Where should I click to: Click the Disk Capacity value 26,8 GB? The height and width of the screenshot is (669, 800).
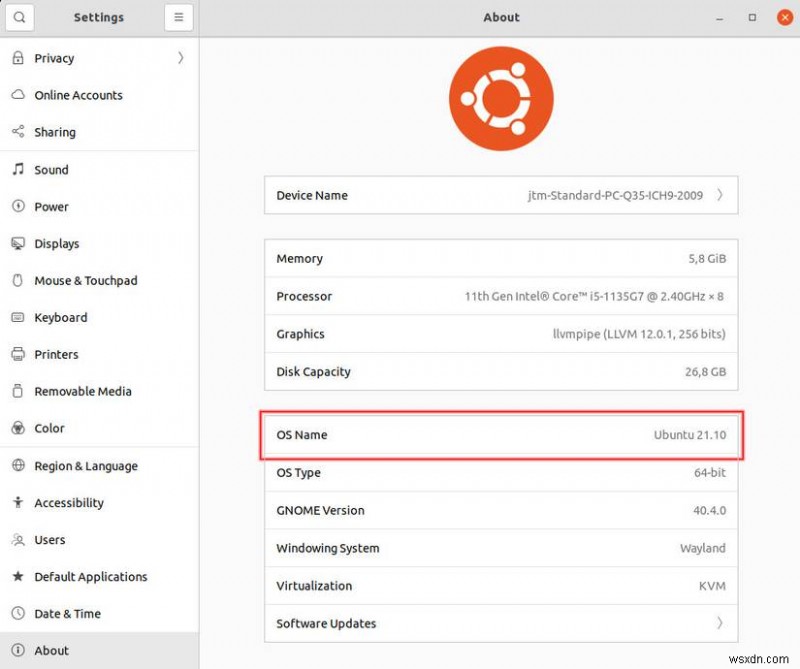pos(706,372)
